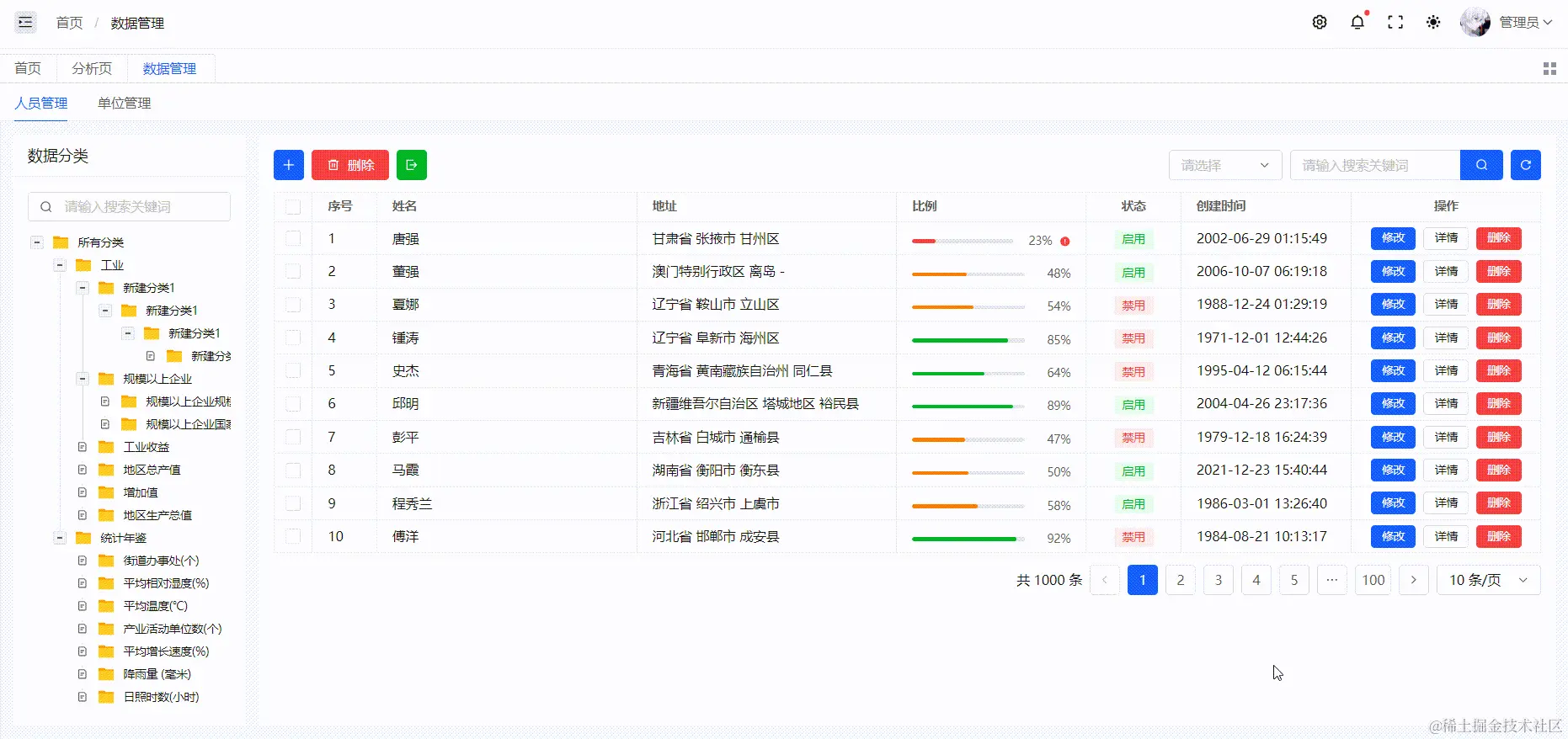Click the blue plus add button
The image size is (1568, 739).
click(x=289, y=165)
